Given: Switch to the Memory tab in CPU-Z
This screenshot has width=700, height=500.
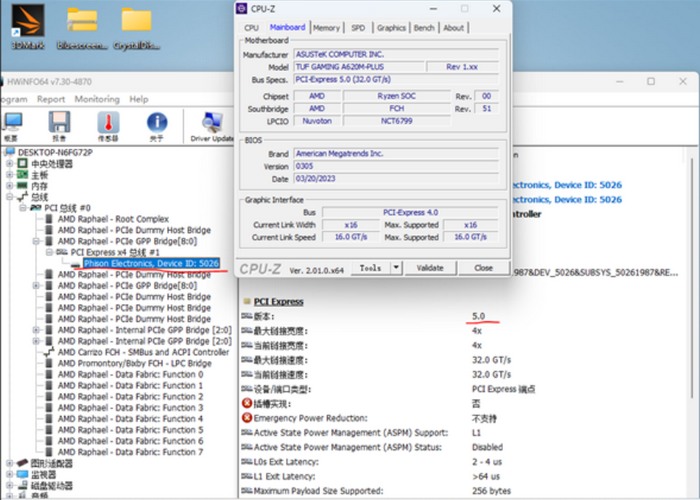Looking at the screenshot, I should coord(326,28).
